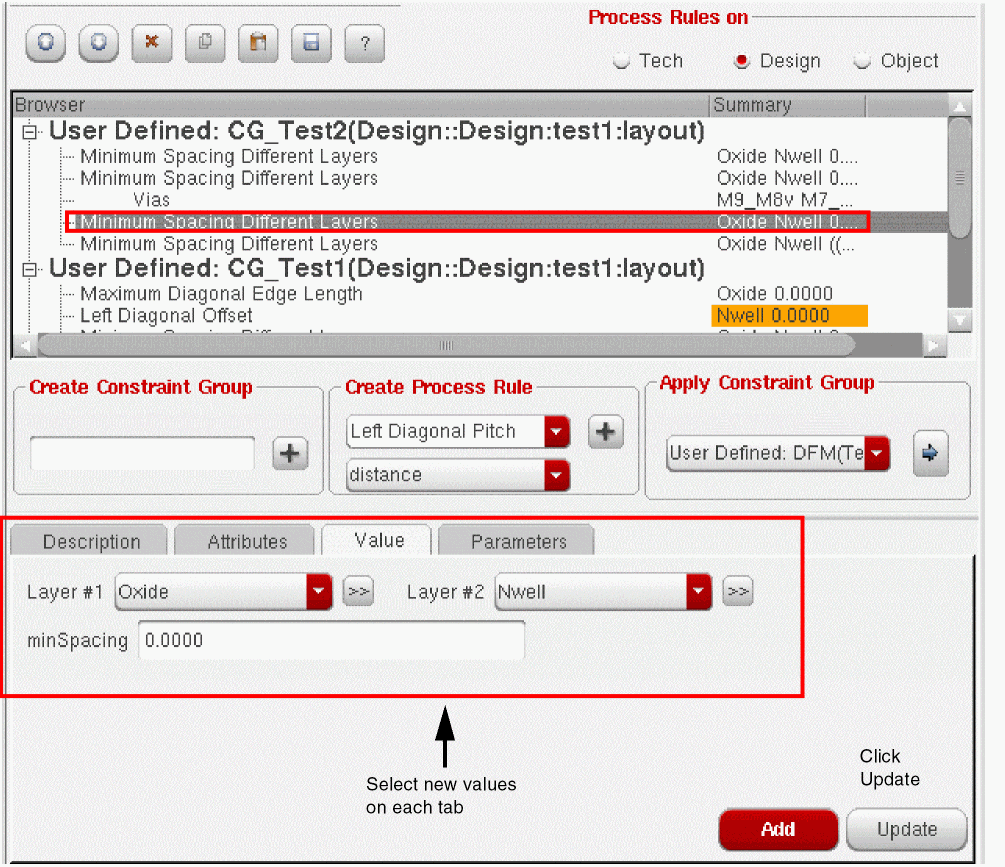The image size is (1005, 867).
Task: Click the red Add button
Action: point(778,829)
